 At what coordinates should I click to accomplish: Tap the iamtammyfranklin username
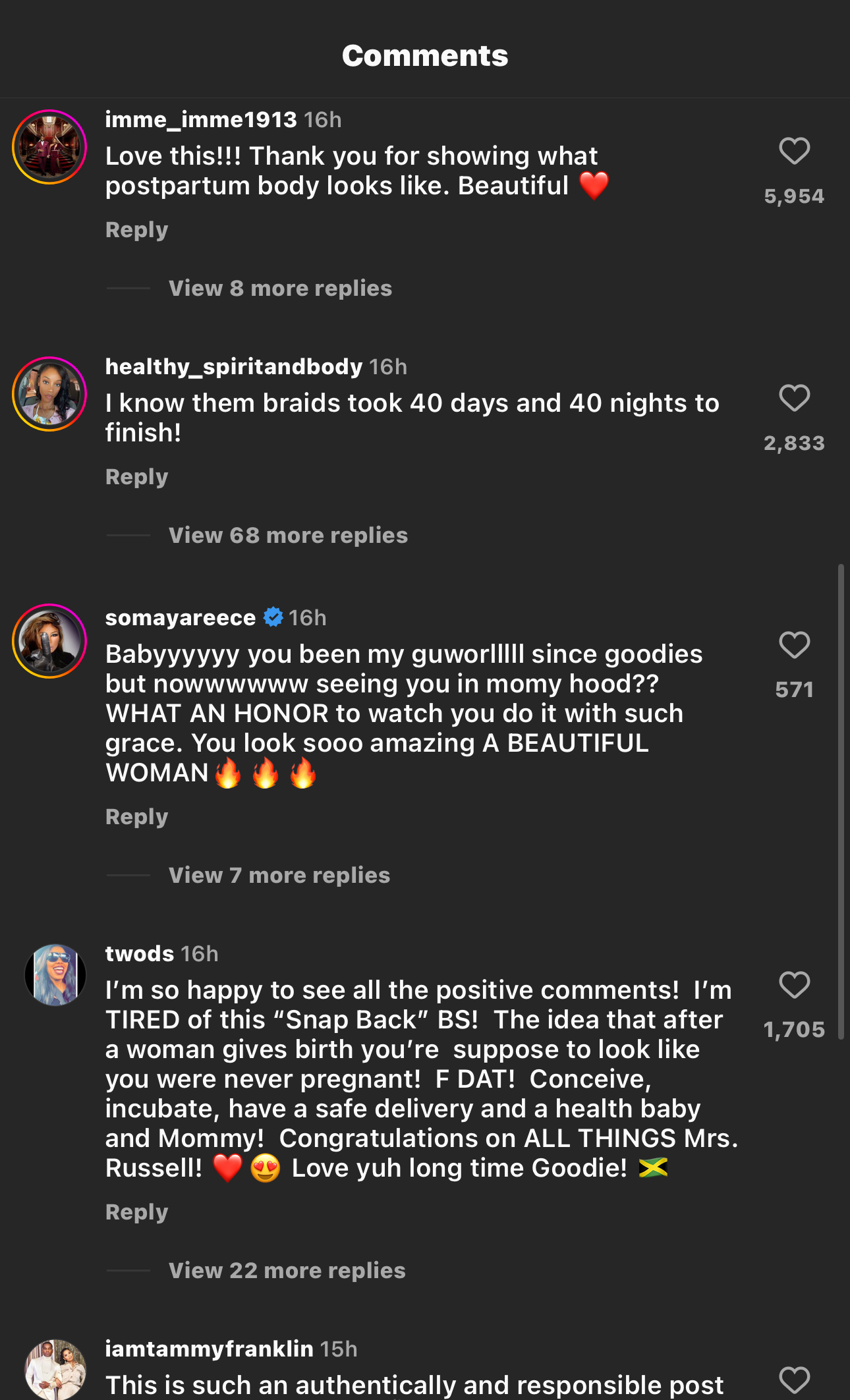point(209,1349)
